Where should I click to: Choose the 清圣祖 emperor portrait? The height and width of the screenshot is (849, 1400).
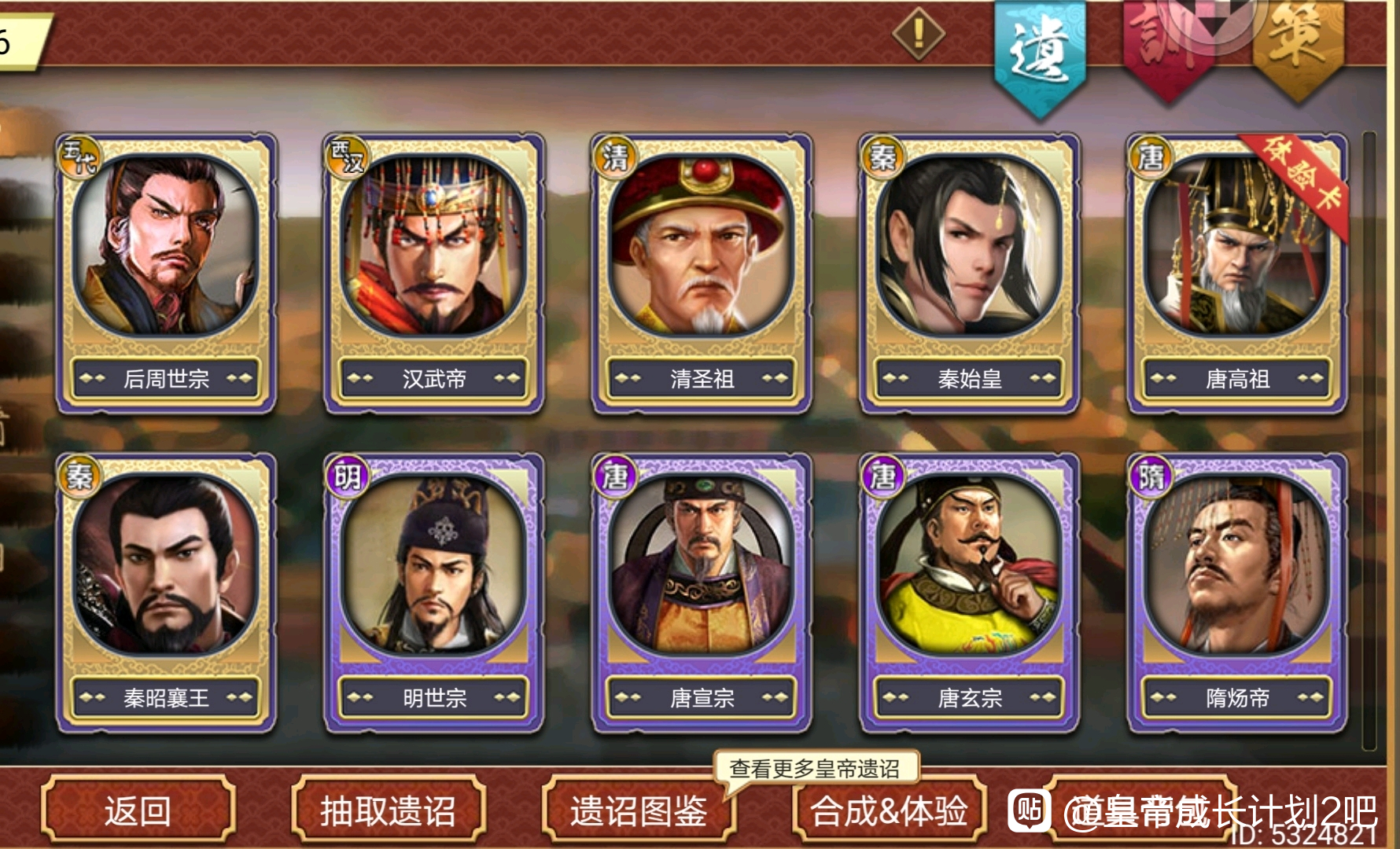pos(701,273)
